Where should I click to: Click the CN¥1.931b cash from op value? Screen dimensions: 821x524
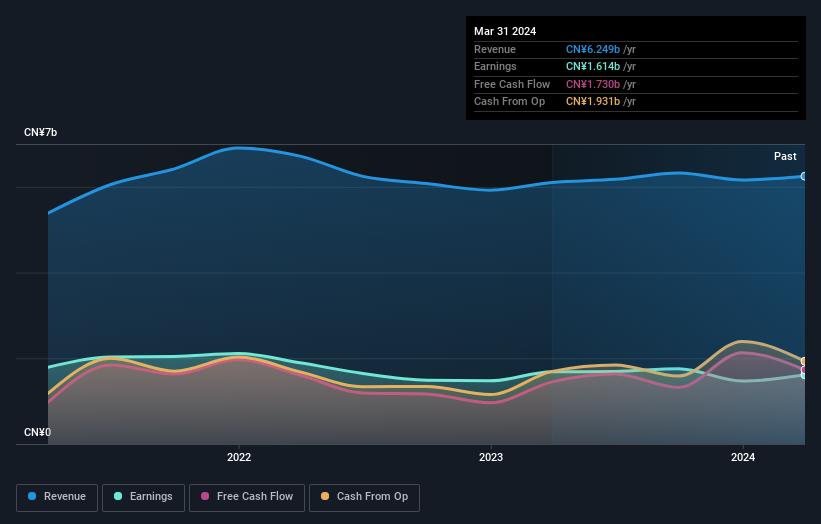(x=593, y=102)
